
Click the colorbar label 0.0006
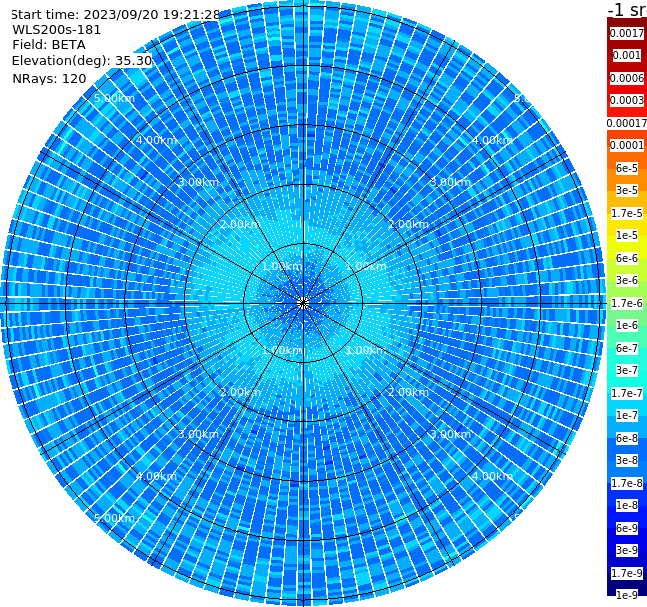(x=627, y=78)
